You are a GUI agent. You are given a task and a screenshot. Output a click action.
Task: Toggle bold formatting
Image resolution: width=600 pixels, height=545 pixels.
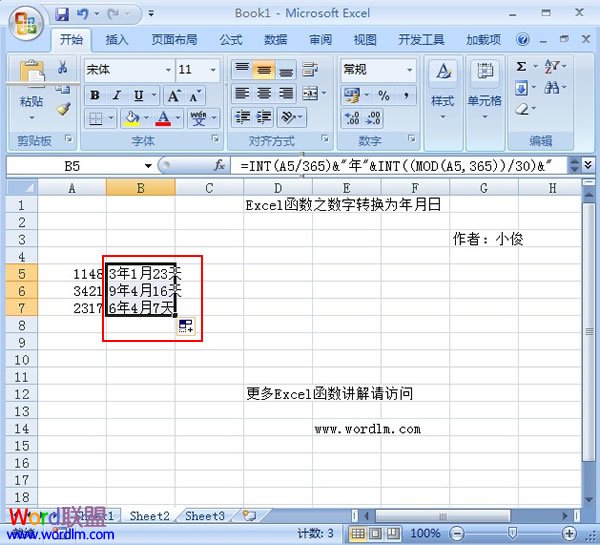click(x=95, y=95)
